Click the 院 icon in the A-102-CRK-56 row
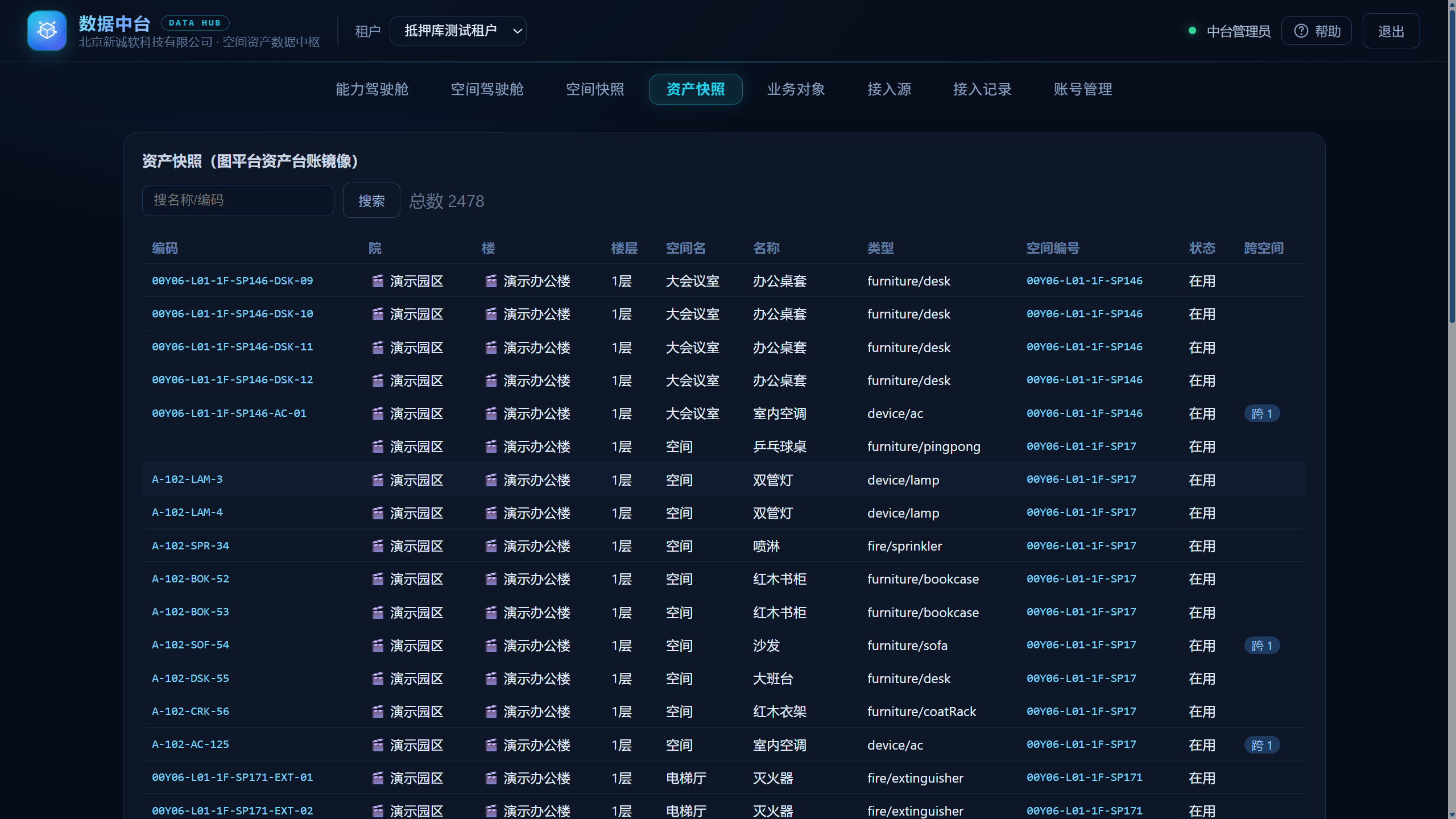 point(378,712)
